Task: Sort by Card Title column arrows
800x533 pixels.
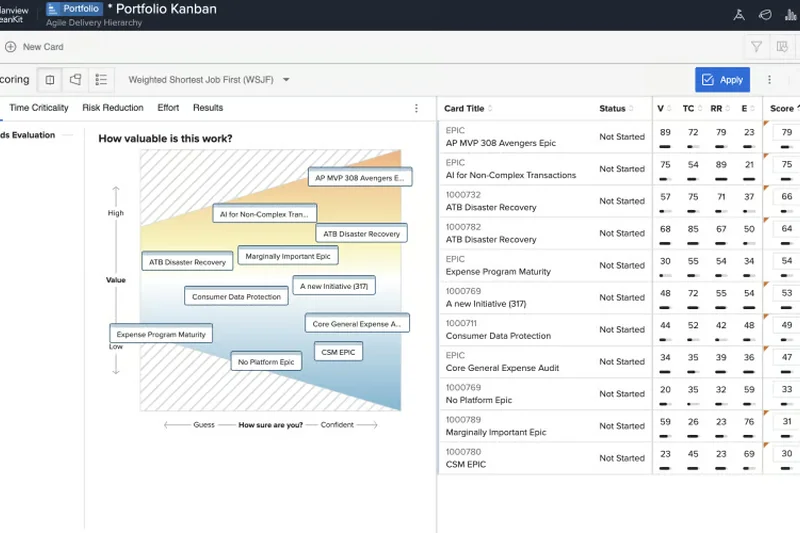Action: pos(490,108)
